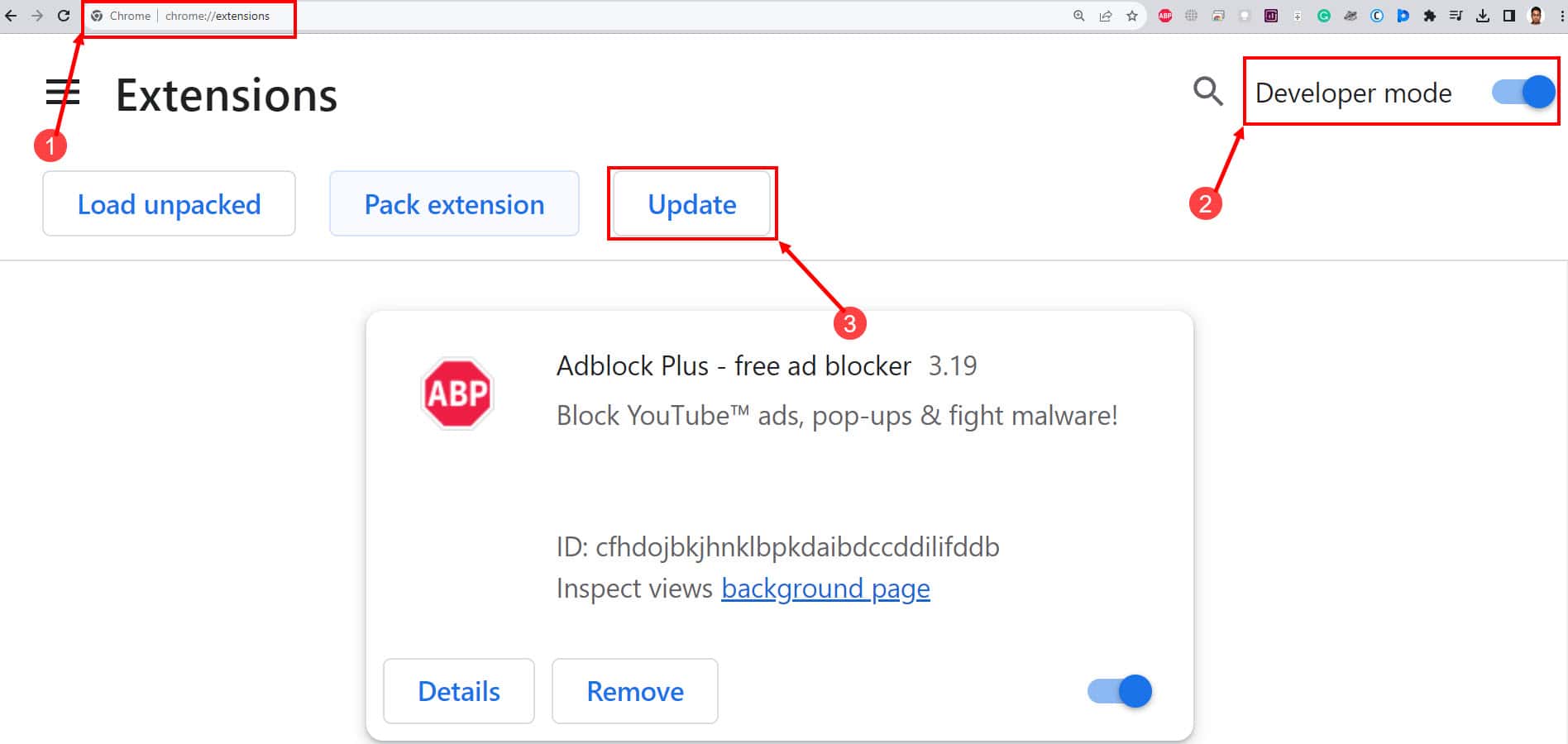Open the media control playlist icon
Viewport: 1568px width, 744px height.
coord(1456,16)
